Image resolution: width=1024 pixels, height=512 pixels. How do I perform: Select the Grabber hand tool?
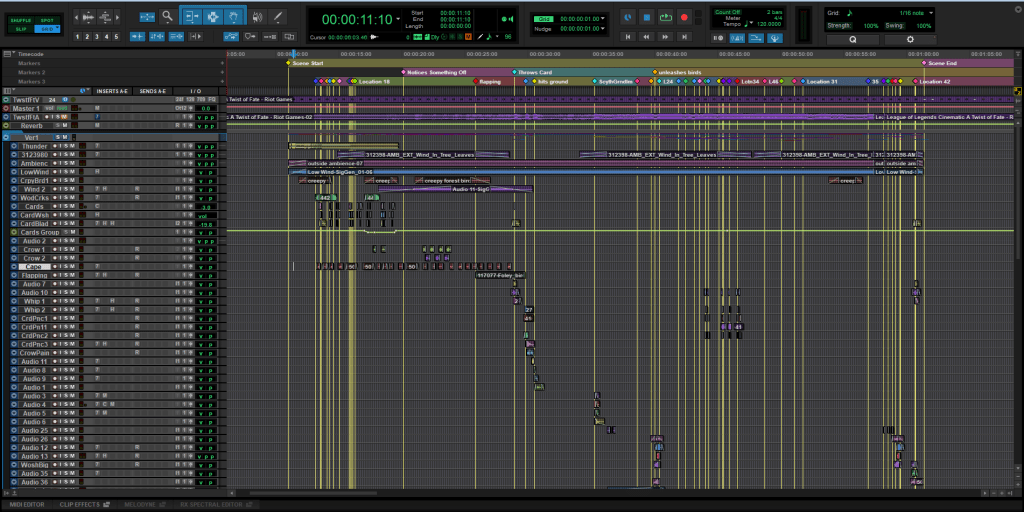point(235,17)
